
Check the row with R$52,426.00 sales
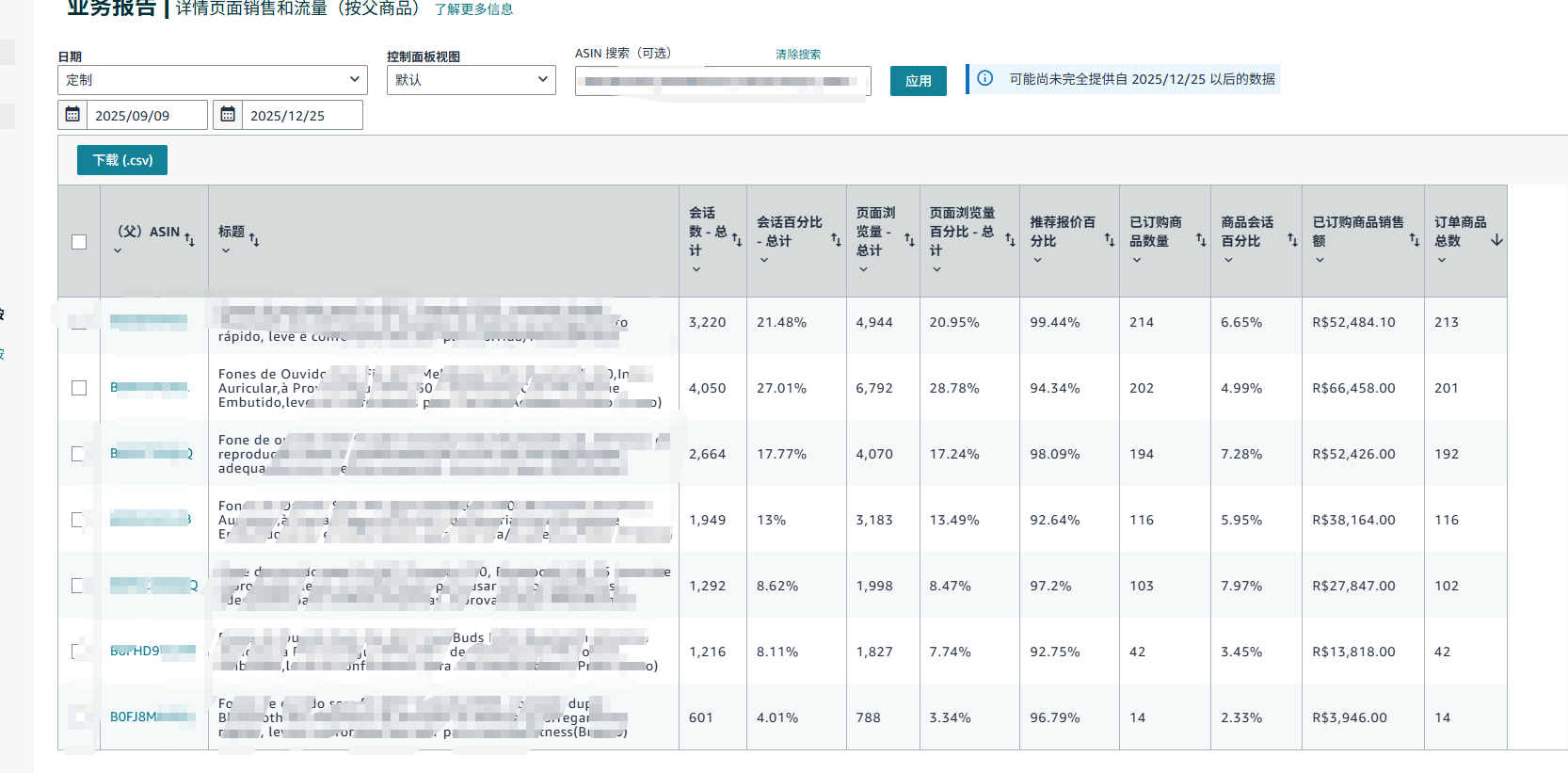[x=79, y=454]
